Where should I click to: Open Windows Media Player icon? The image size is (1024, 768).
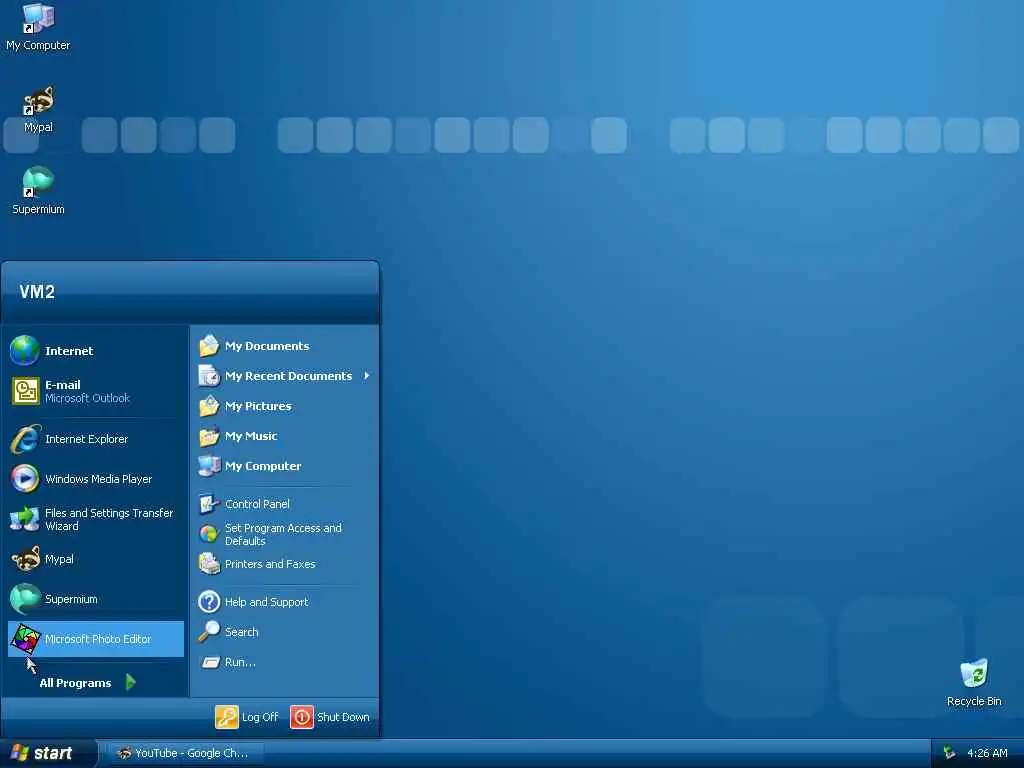coord(25,479)
